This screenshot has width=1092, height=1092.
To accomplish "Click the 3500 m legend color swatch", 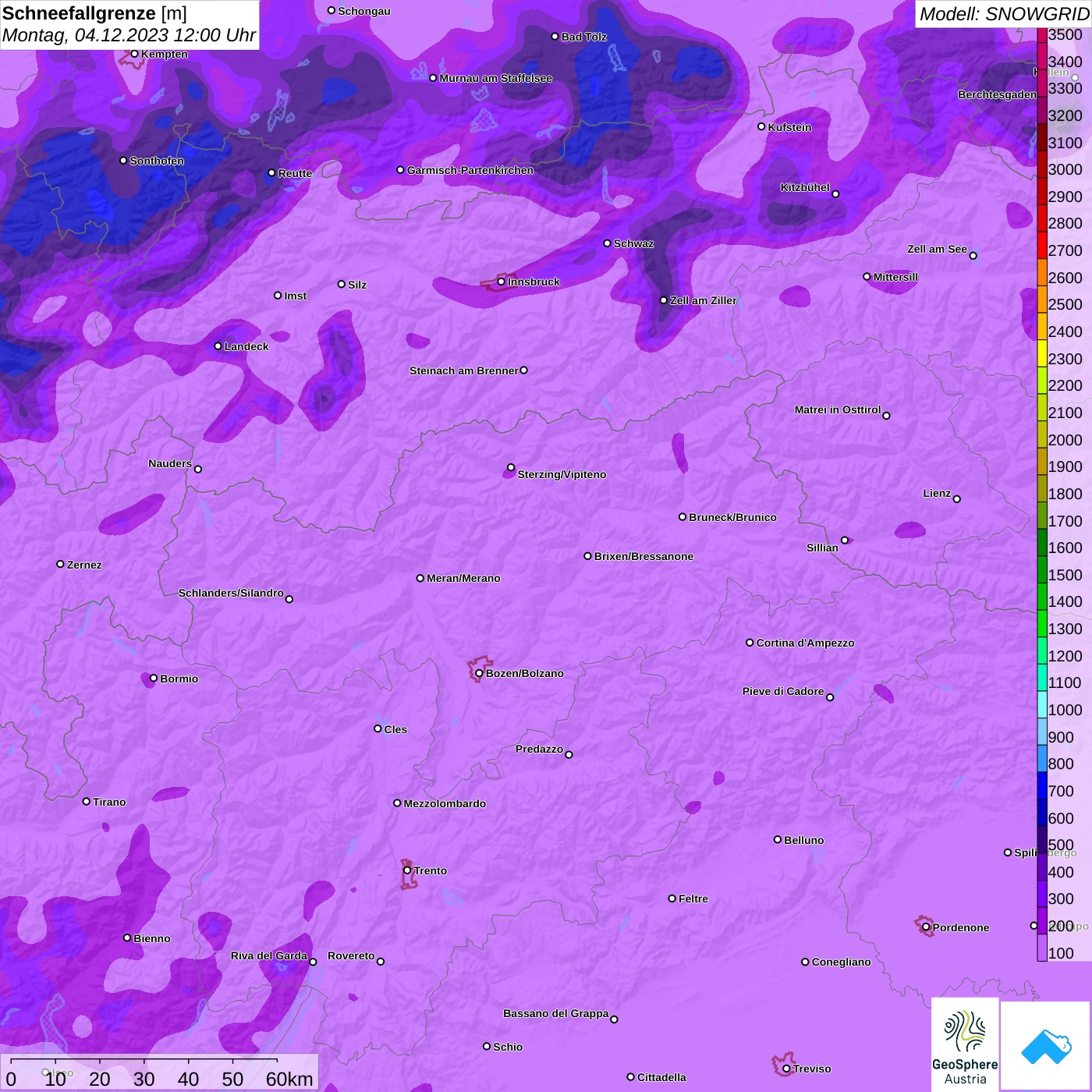I will click(1042, 35).
